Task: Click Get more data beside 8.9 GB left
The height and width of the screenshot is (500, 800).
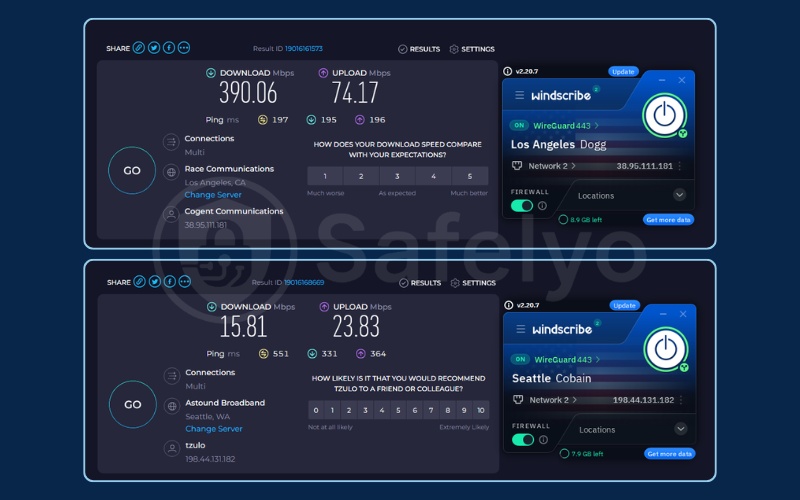Action: 668,220
